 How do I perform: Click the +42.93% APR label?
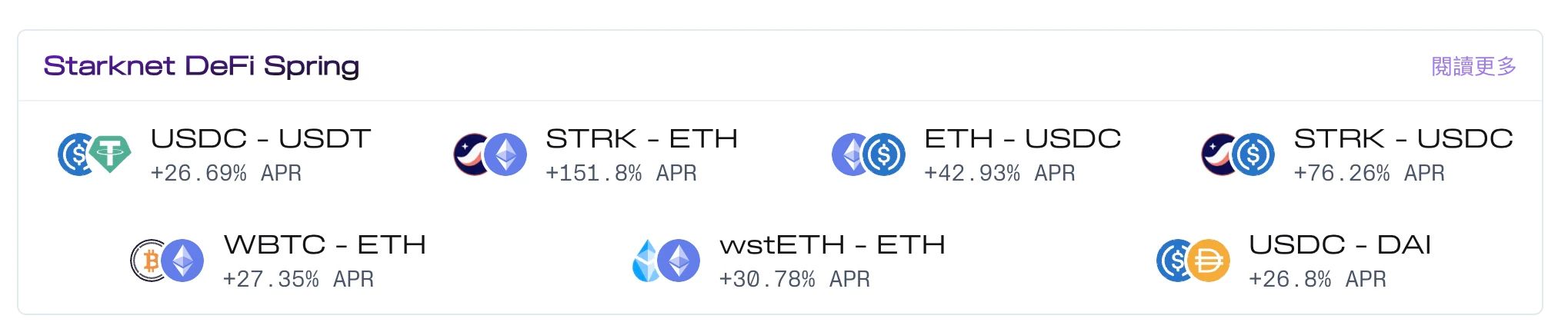999,174
